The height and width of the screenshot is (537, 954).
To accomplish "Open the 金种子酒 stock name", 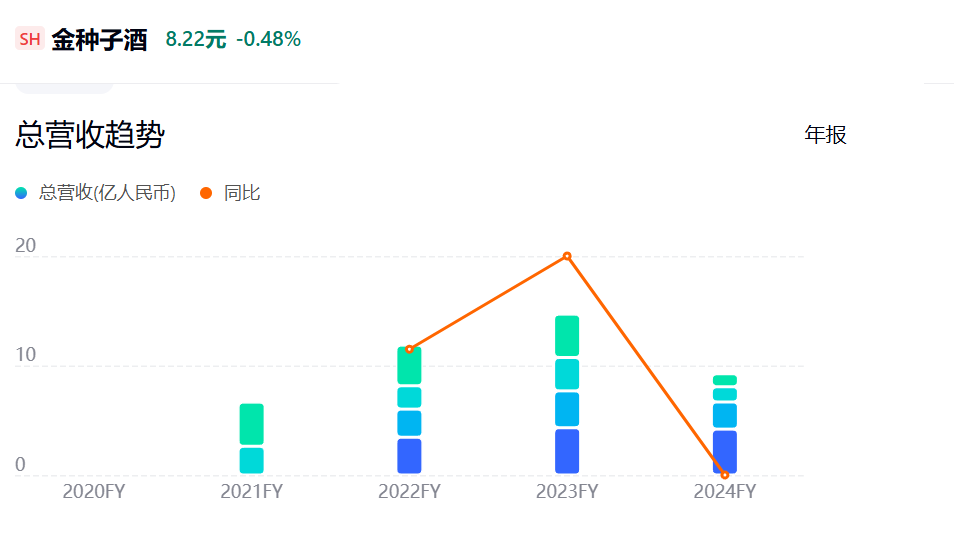I will 99,40.
